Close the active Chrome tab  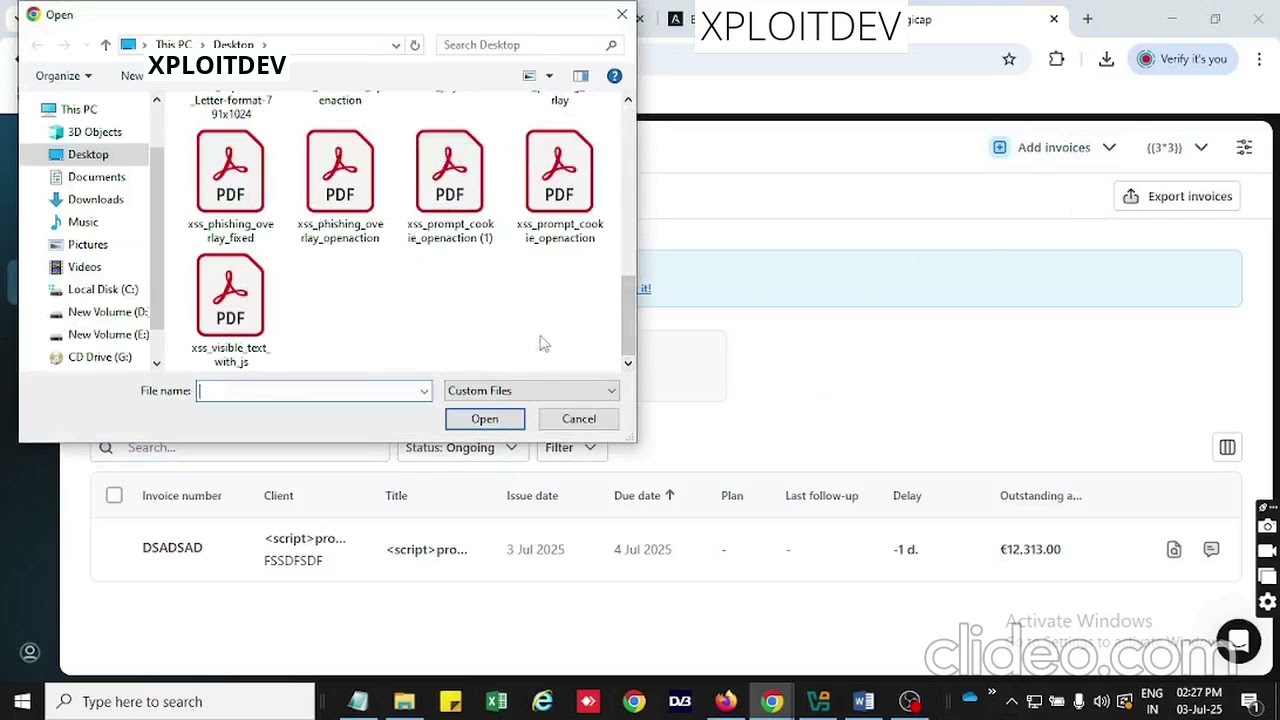(x=1054, y=19)
